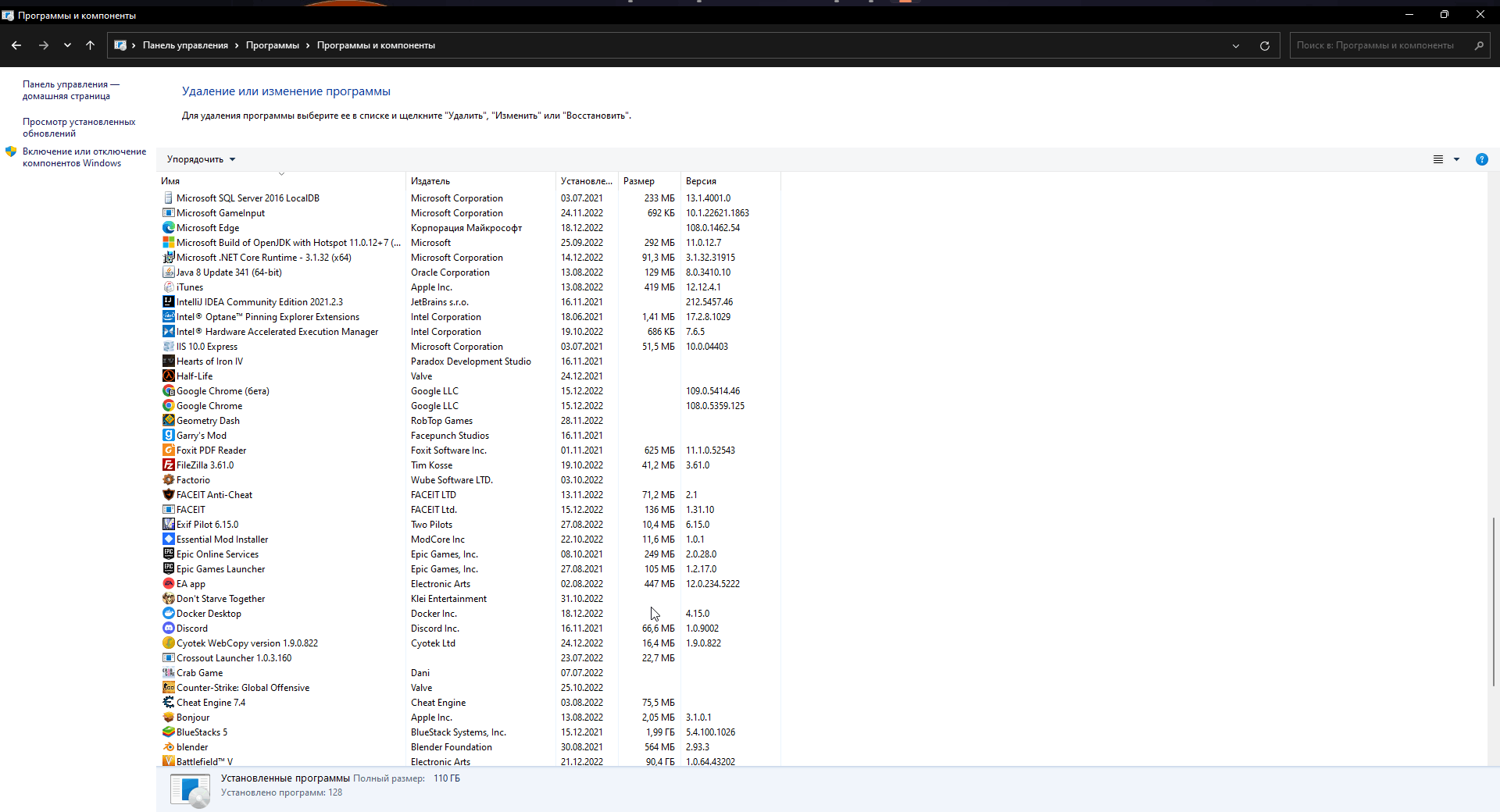The width and height of the screenshot is (1500, 812).
Task: Click the installed programs summary thumbnail
Action: click(190, 790)
